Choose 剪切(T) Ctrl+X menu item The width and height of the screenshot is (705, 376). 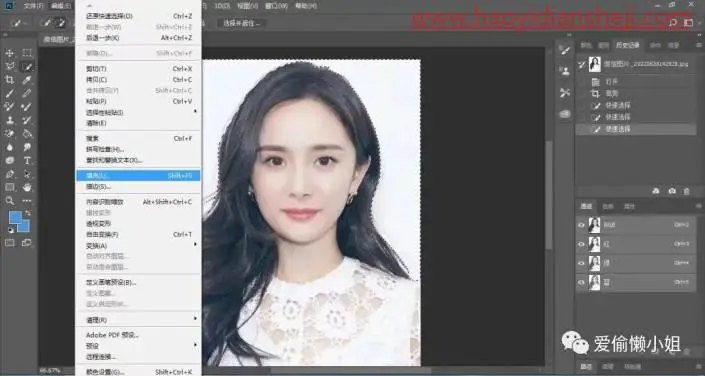coord(138,69)
